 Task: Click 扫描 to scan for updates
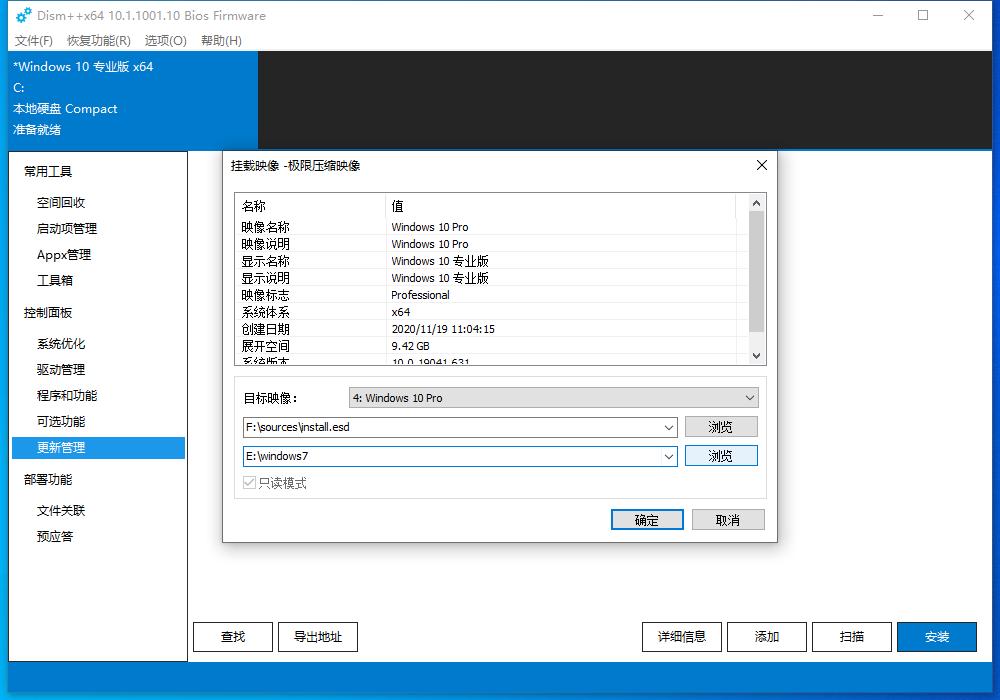tap(851, 636)
